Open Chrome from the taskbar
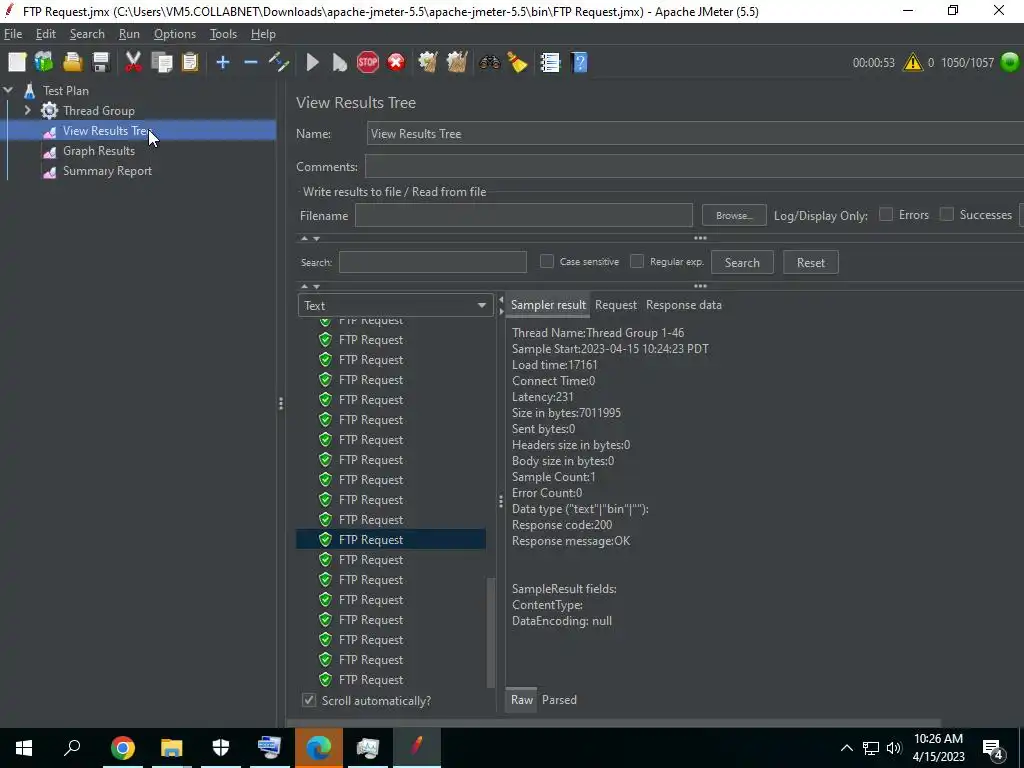This screenshot has height=768, width=1024. tap(123, 748)
